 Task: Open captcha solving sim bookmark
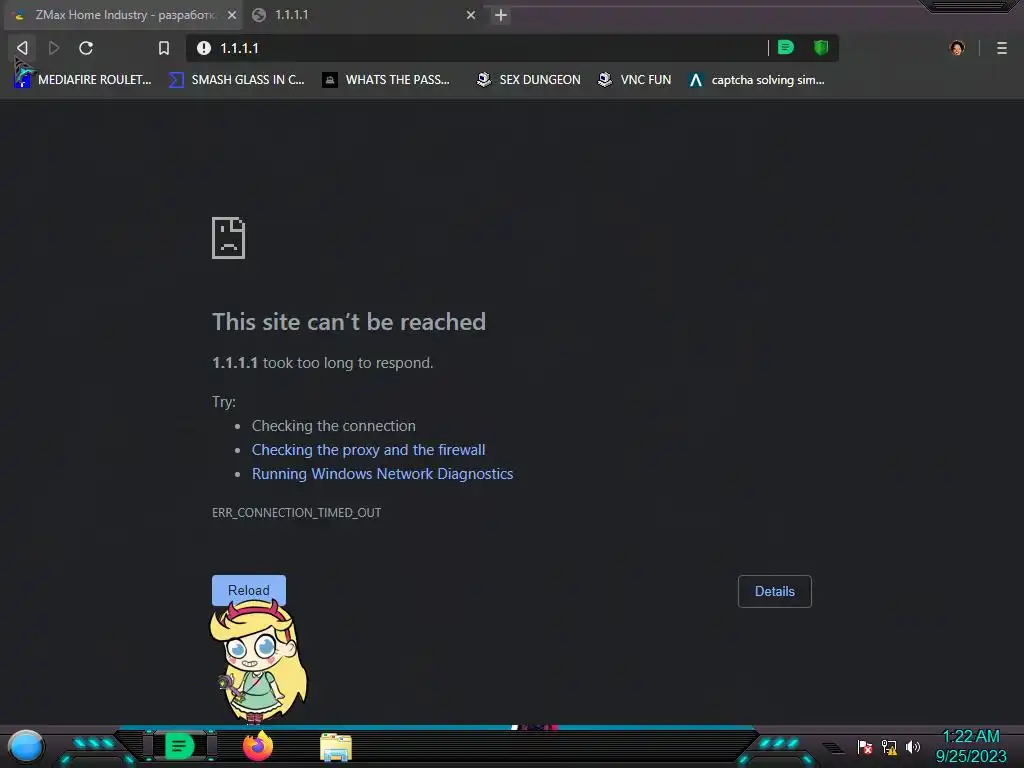pyautogui.click(x=757, y=80)
